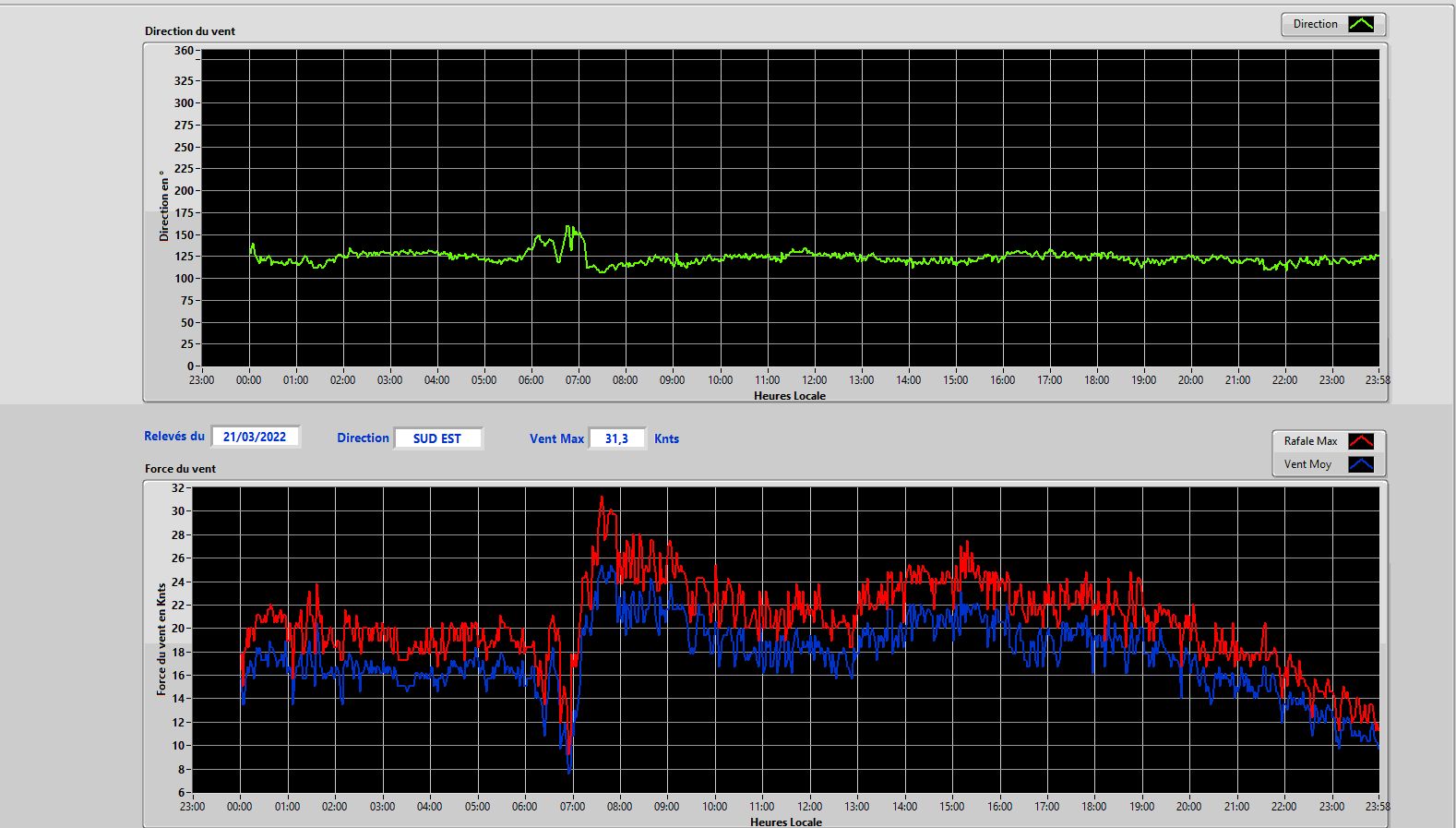Click the blue Vent Moy legend icon

(1361, 464)
